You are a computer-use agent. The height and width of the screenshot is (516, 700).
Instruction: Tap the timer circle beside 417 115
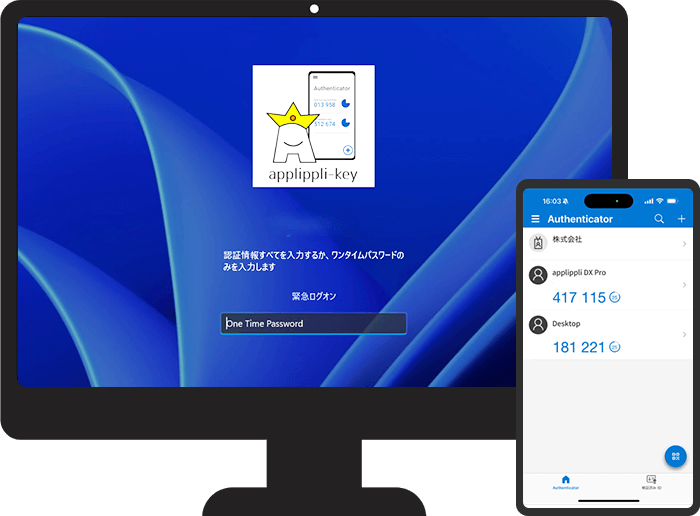(x=615, y=298)
